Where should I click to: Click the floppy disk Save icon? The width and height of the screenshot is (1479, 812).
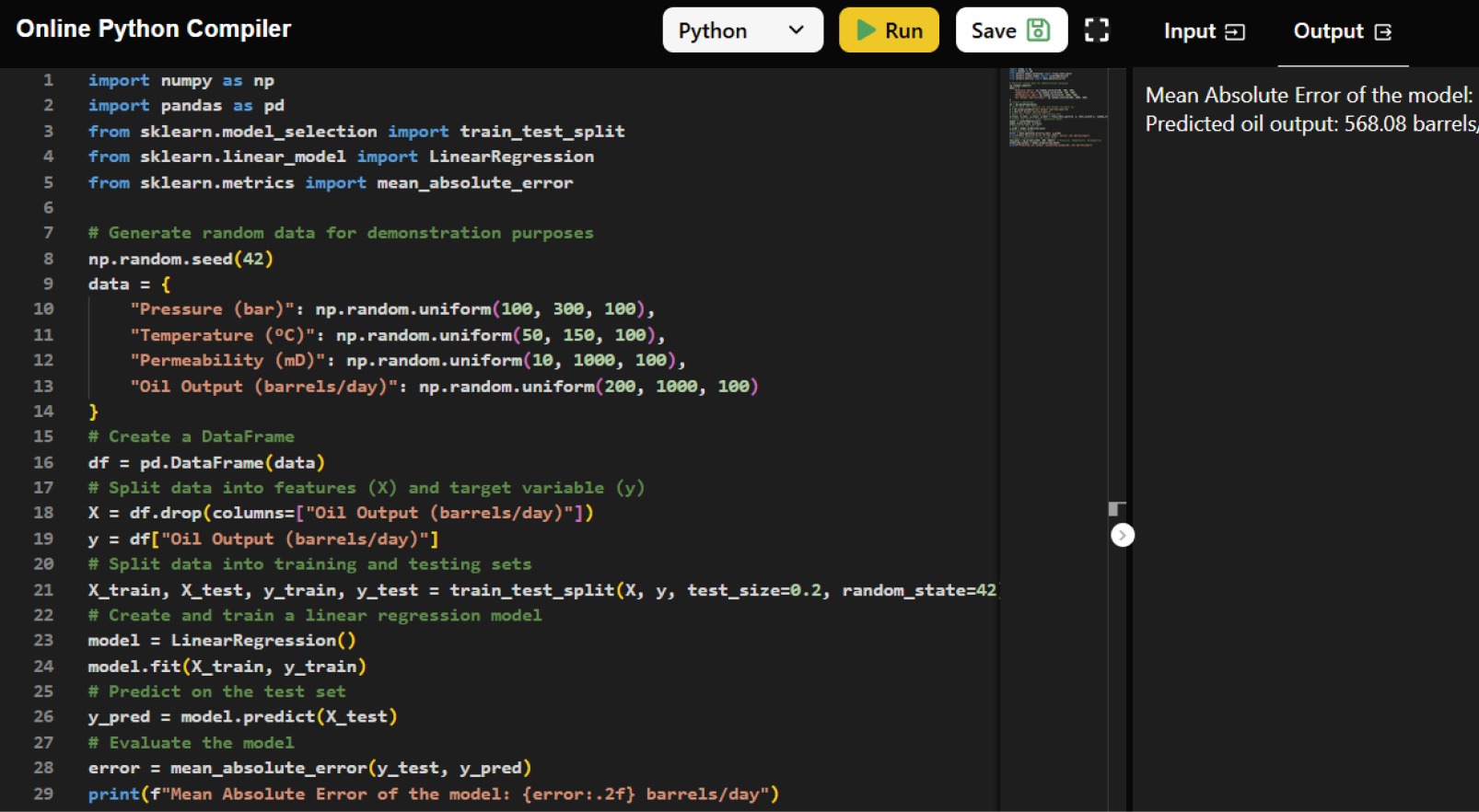(1038, 30)
